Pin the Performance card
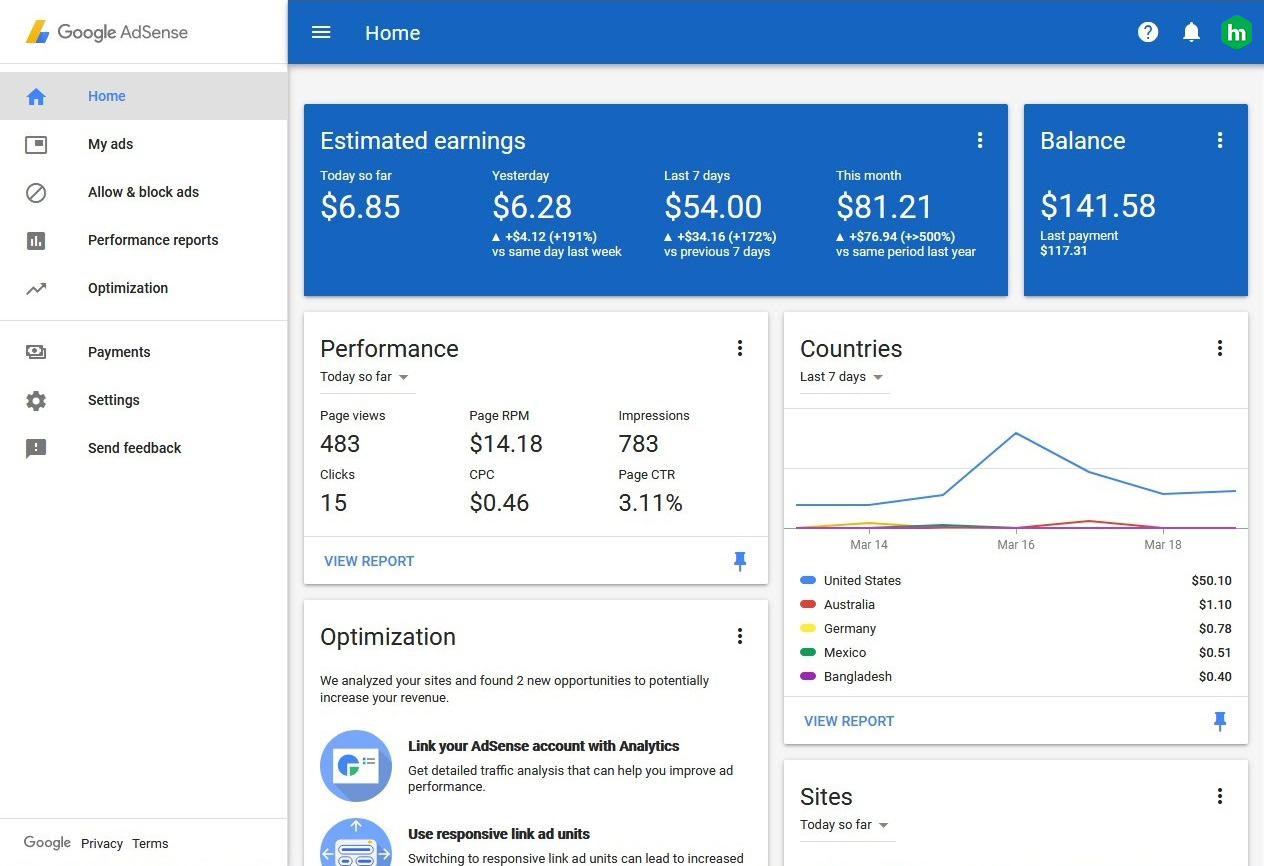The image size is (1264, 866). pos(740,561)
